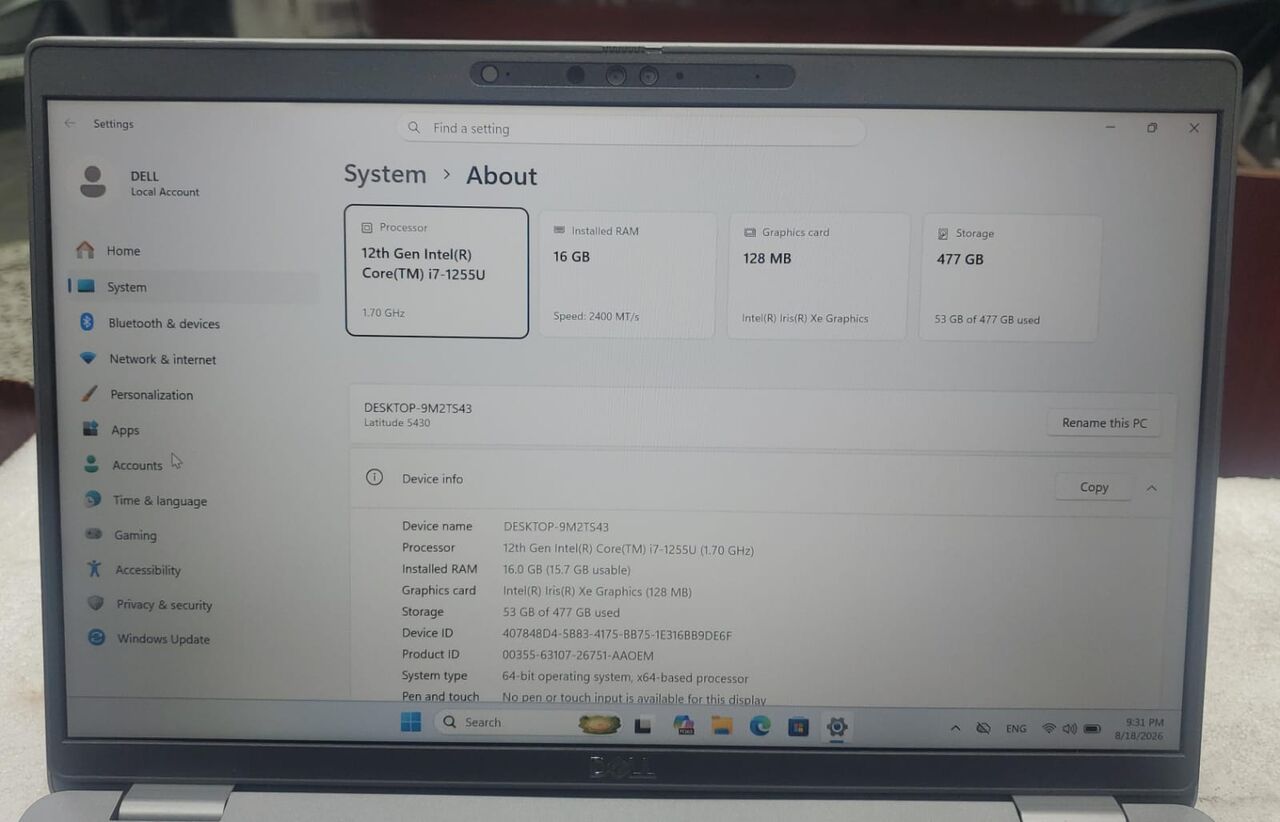Select the Graphics card info card
The width and height of the screenshot is (1280, 822).
818,275
